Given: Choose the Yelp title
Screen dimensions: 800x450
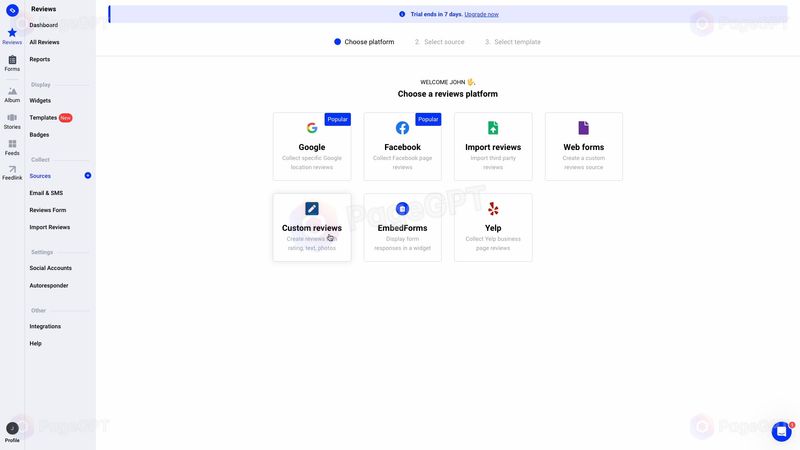Looking at the screenshot, I should [493, 228].
